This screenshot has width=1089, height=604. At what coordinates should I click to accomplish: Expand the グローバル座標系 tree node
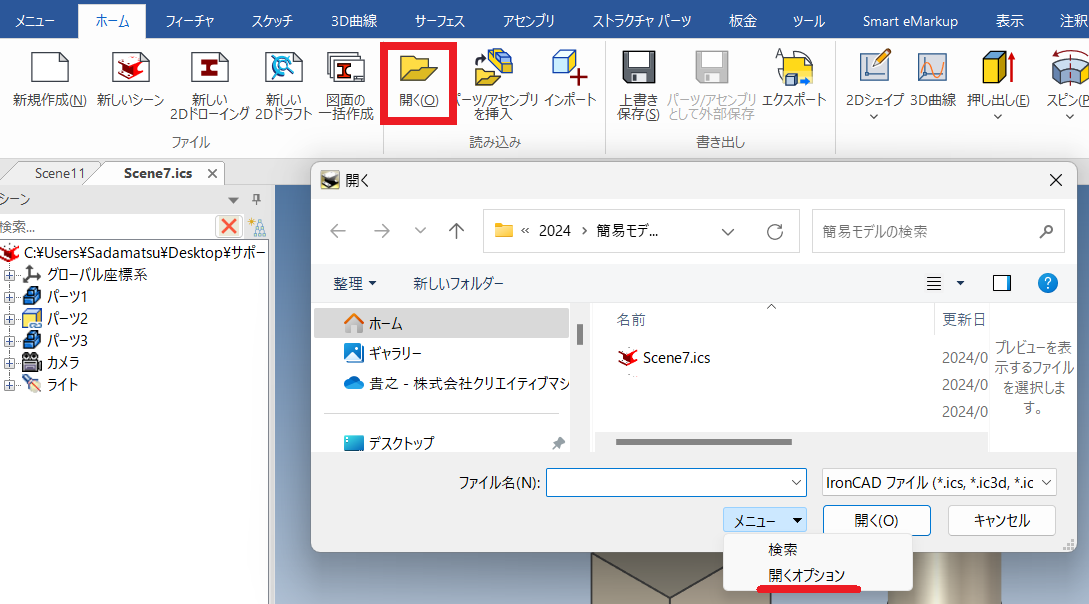click(10, 275)
